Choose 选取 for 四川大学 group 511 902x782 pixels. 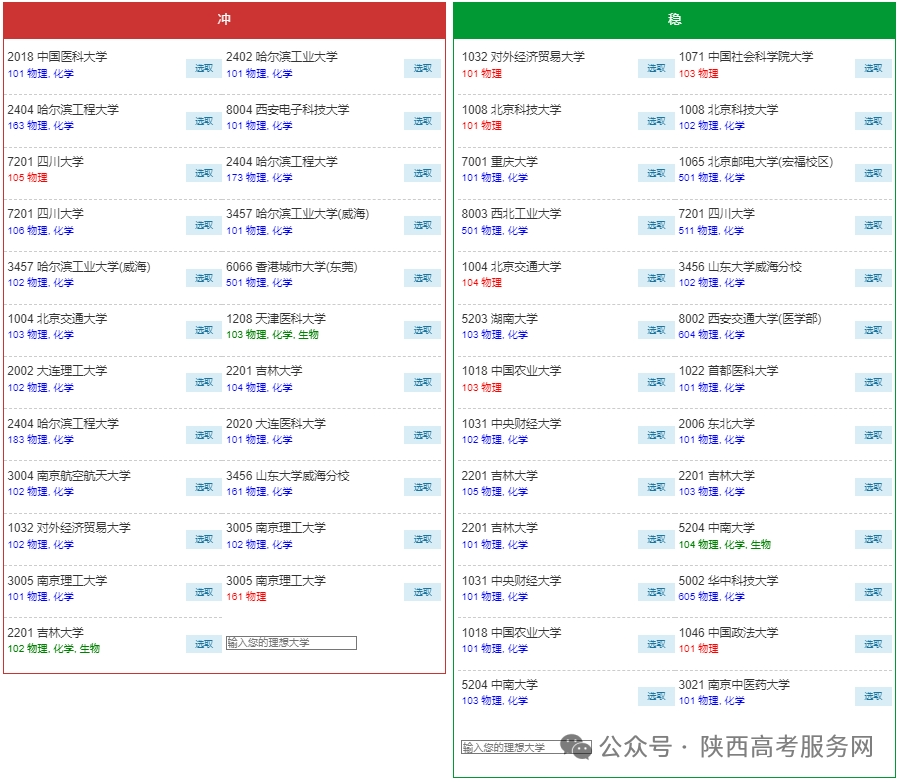[873, 226]
